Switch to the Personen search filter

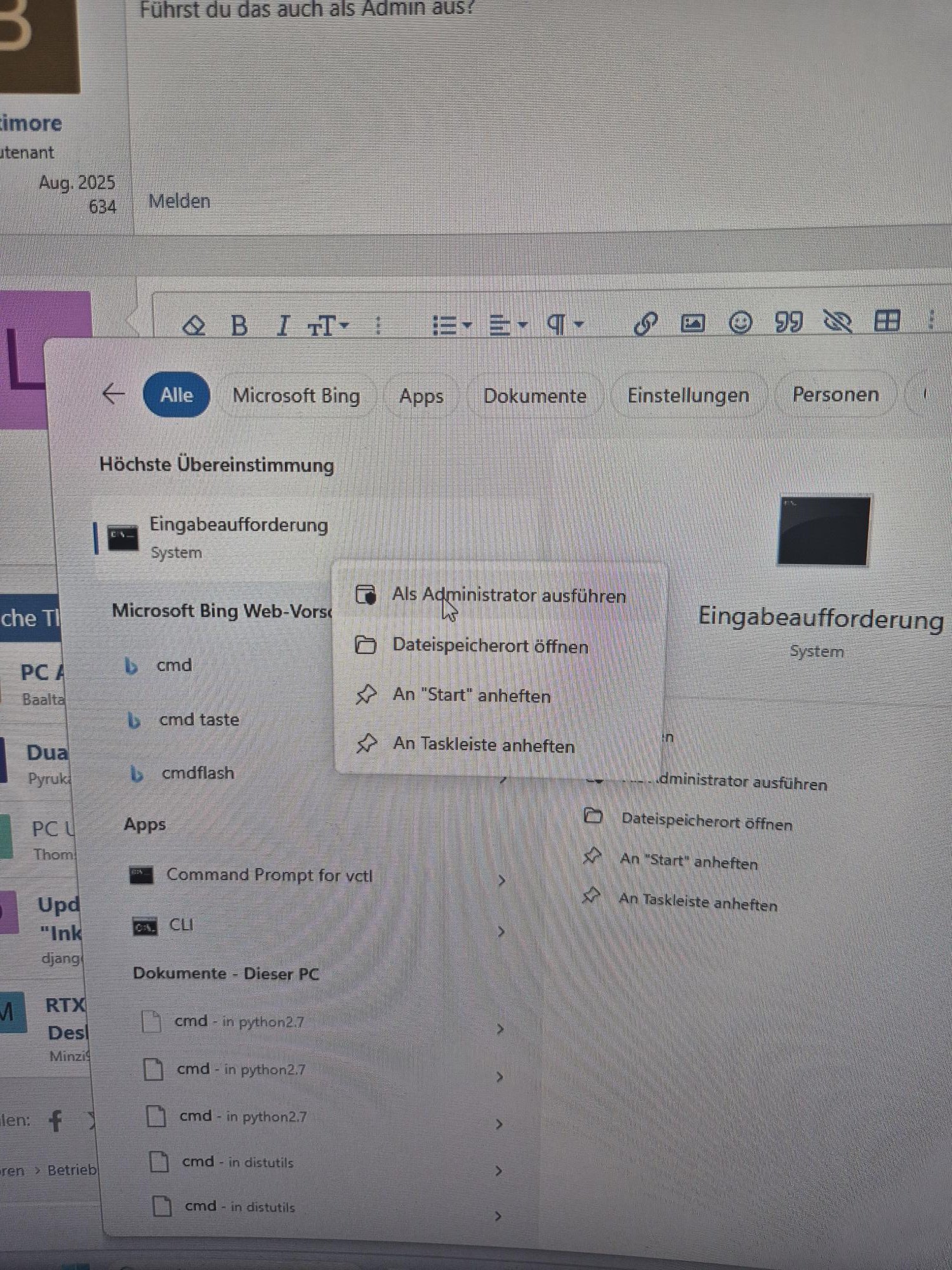click(x=836, y=395)
